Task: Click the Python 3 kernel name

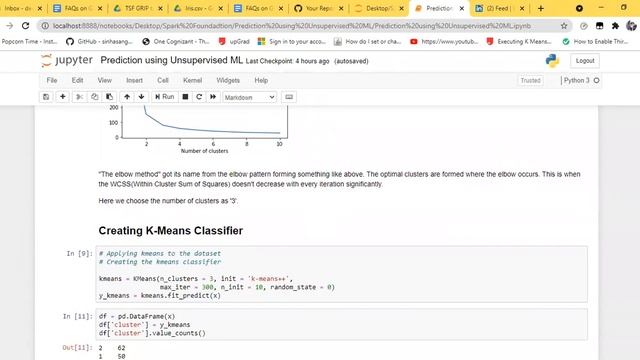Action: (576, 80)
